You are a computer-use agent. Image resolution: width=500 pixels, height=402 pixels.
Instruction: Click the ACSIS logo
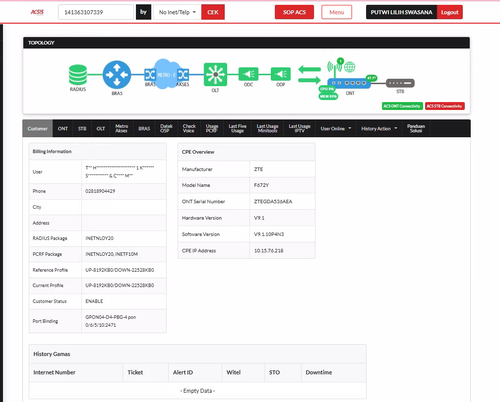click(37, 12)
